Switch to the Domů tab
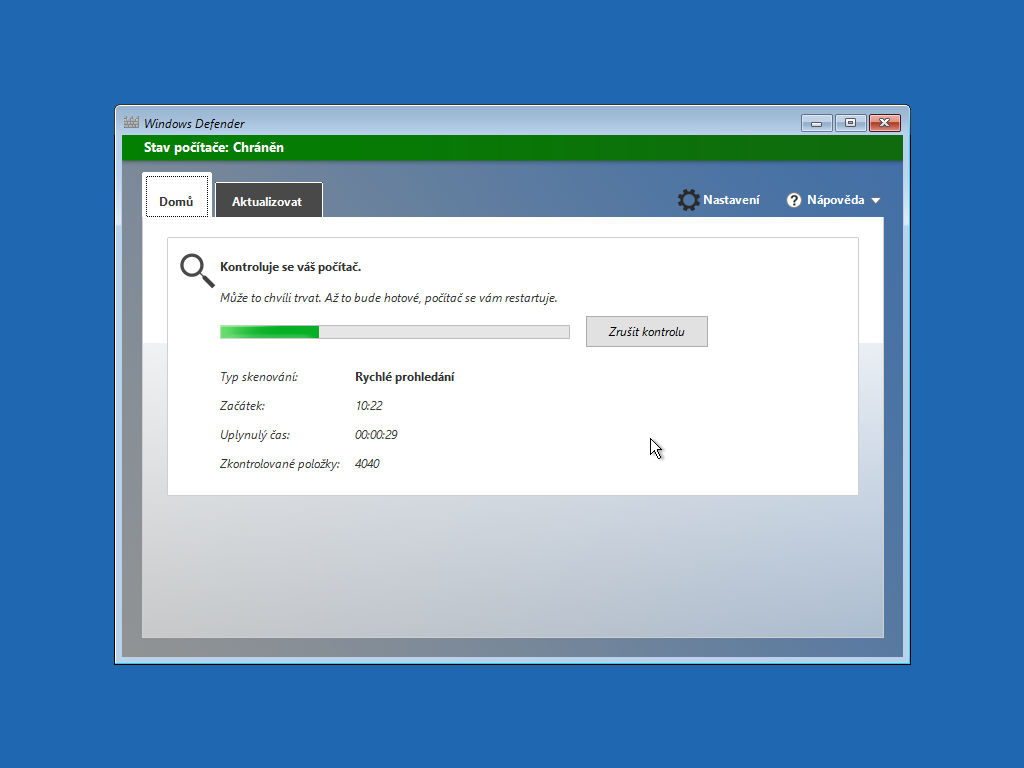This screenshot has width=1024, height=768. [176, 196]
